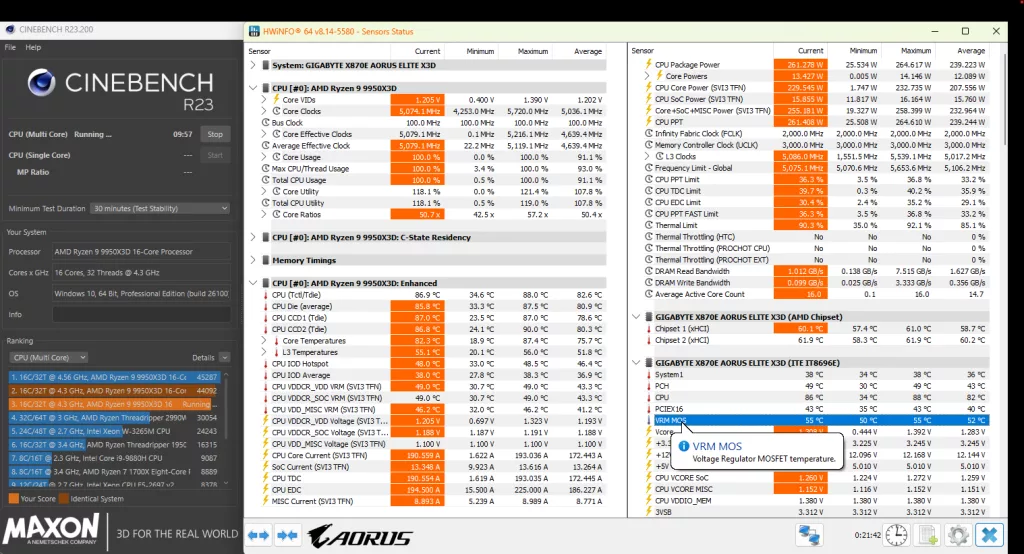Viewport: 1024px width, 554px height.
Task: Open the File menu in Cinebench
Action: coord(10,47)
